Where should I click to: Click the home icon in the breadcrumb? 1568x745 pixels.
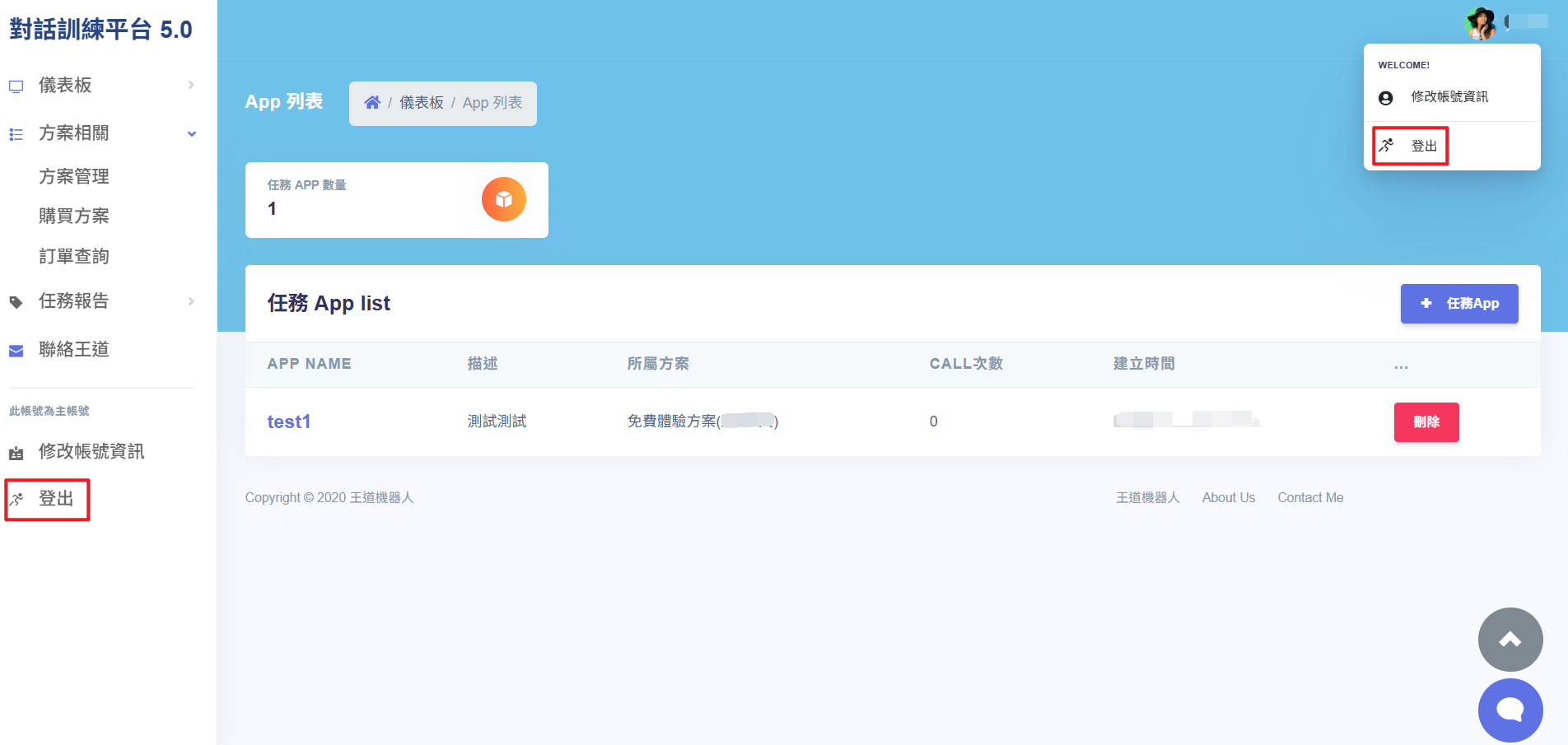(x=372, y=101)
